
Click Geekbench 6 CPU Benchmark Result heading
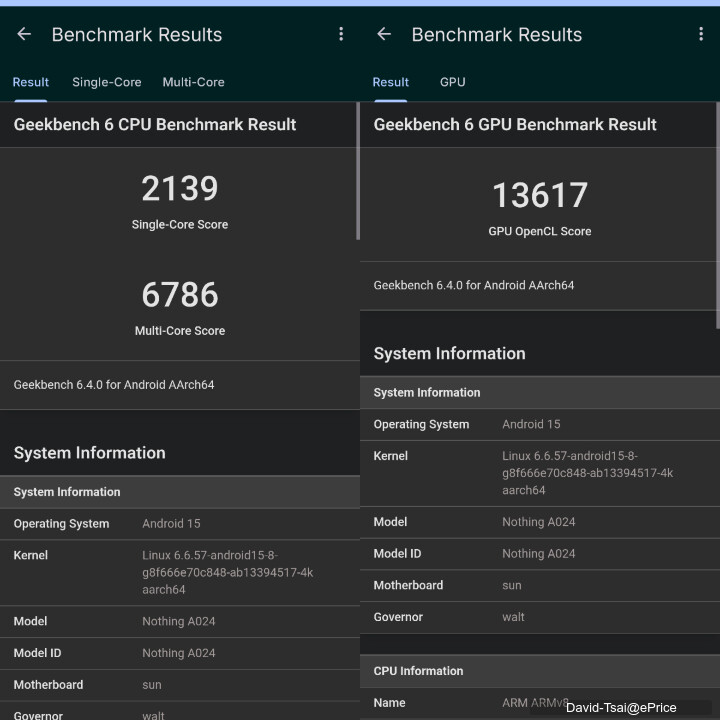click(155, 124)
